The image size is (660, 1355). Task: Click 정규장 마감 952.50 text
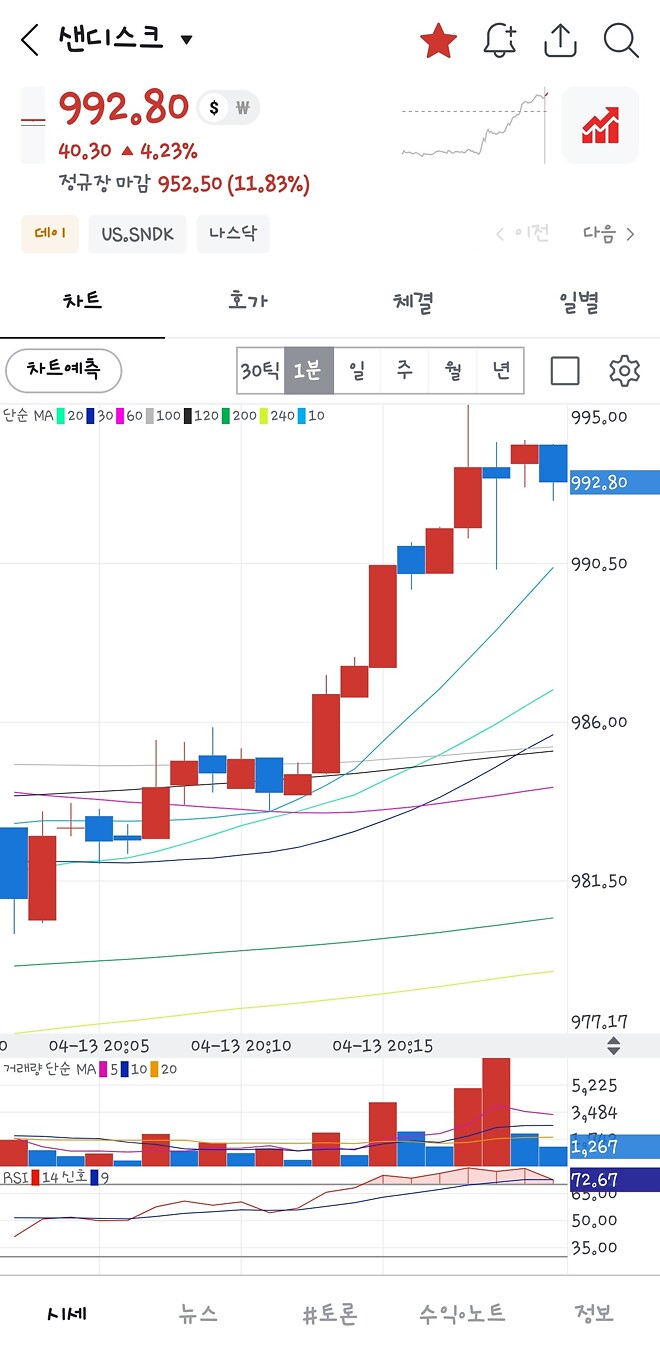click(184, 184)
